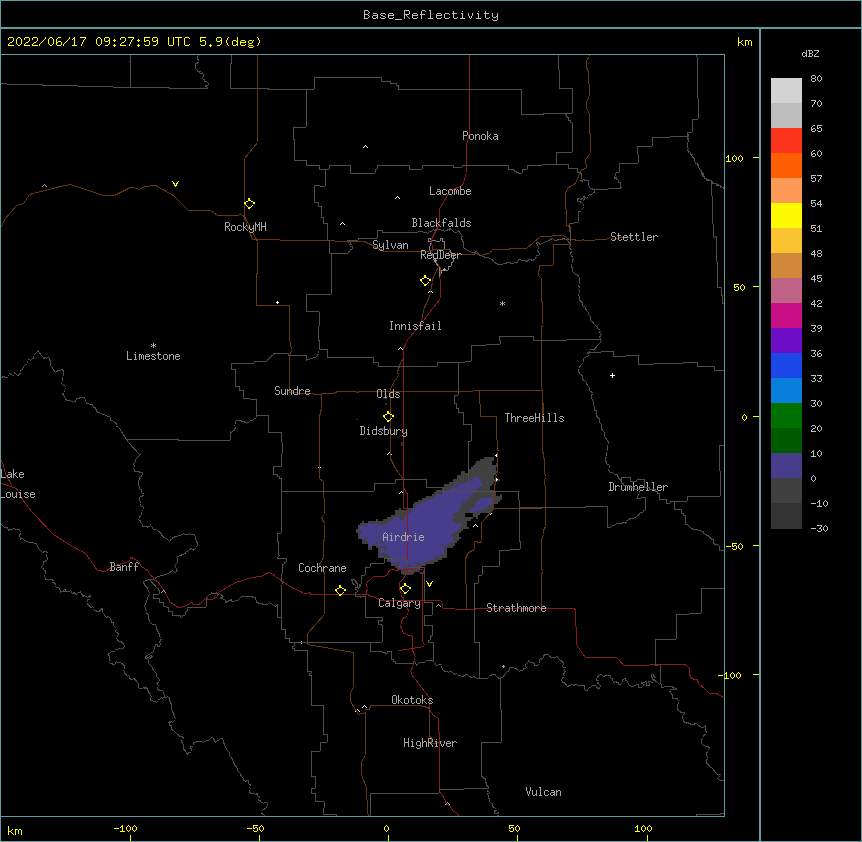Click the 5.9(deg) elevation angle text
The width and height of the screenshot is (862, 842).
click(230, 42)
